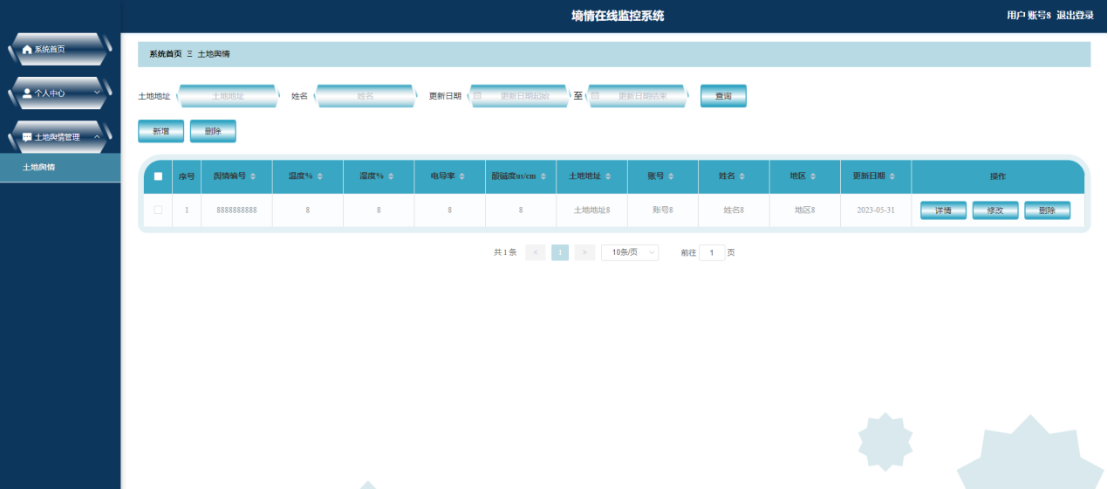Focus the 土地地址 search input
1108x489 pixels.
point(228,96)
